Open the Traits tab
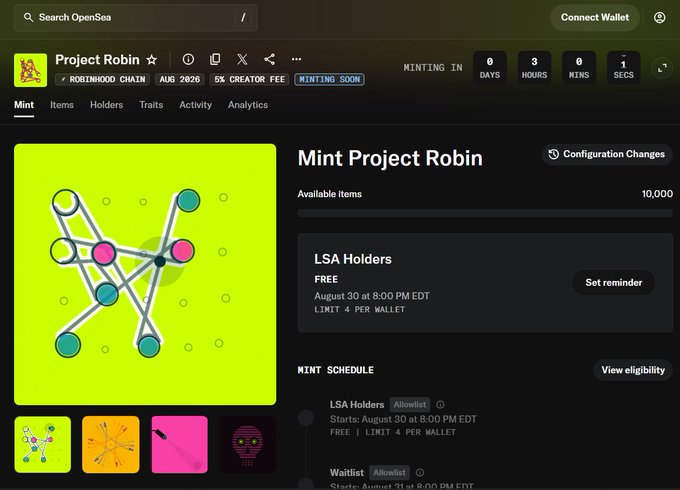 151,105
